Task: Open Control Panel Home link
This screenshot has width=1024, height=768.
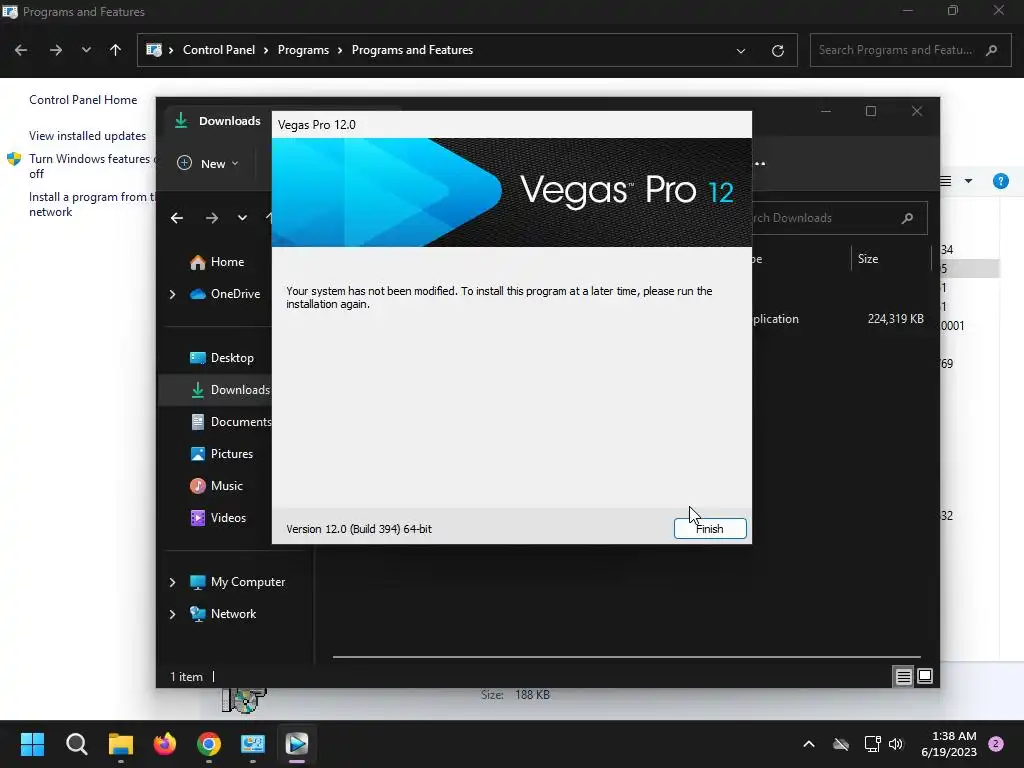Action: (x=83, y=100)
